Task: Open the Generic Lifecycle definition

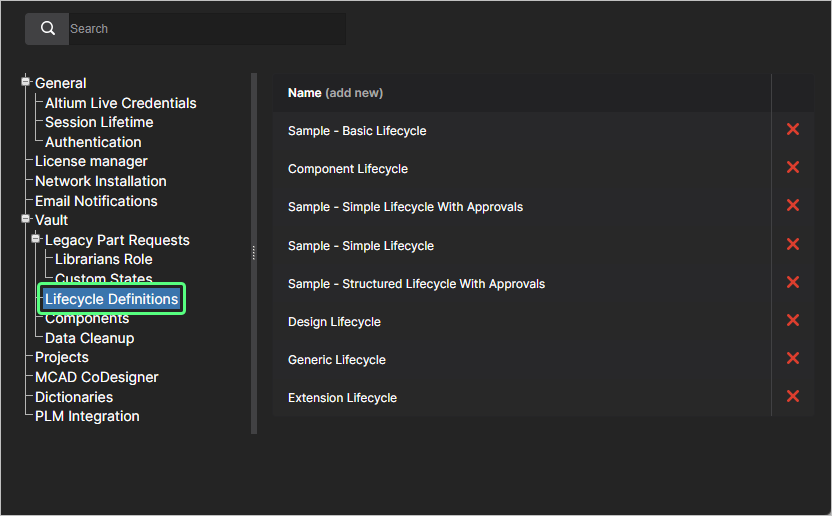Action: pyautogui.click(x=336, y=360)
